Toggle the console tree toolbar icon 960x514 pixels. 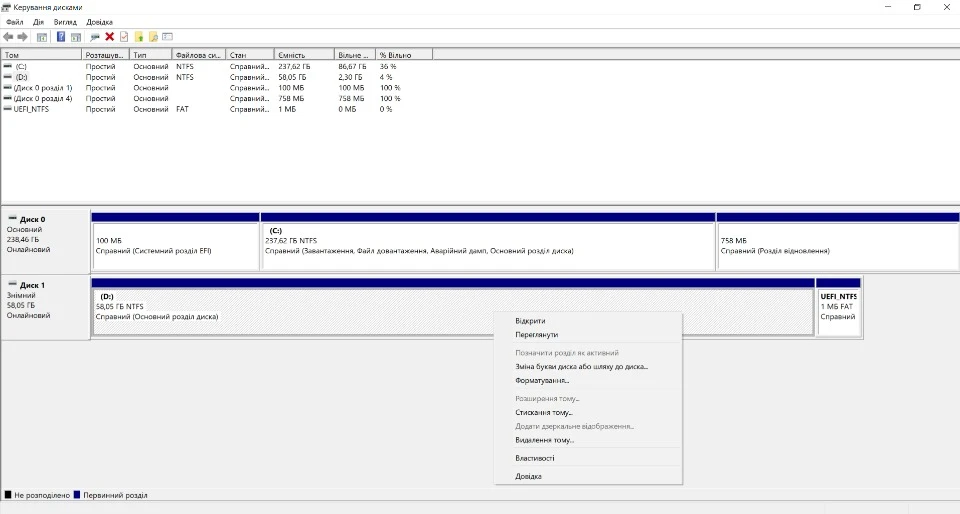pyautogui.click(x=42, y=37)
